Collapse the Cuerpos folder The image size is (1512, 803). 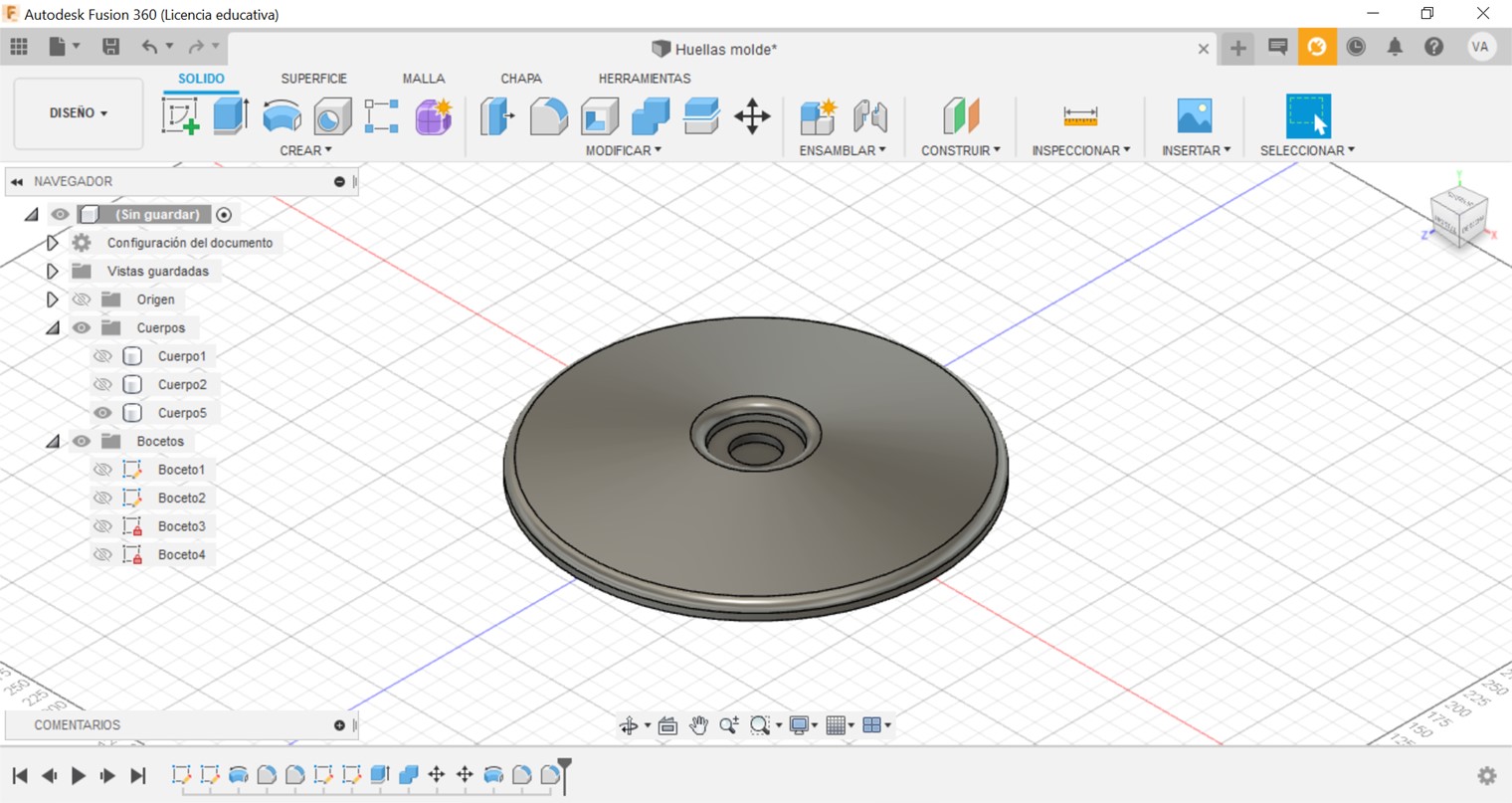coord(53,327)
